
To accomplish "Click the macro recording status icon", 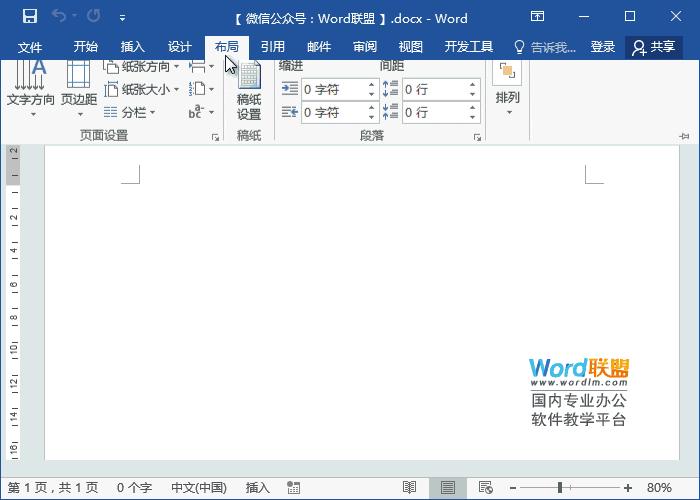I will pyautogui.click(x=293, y=488).
